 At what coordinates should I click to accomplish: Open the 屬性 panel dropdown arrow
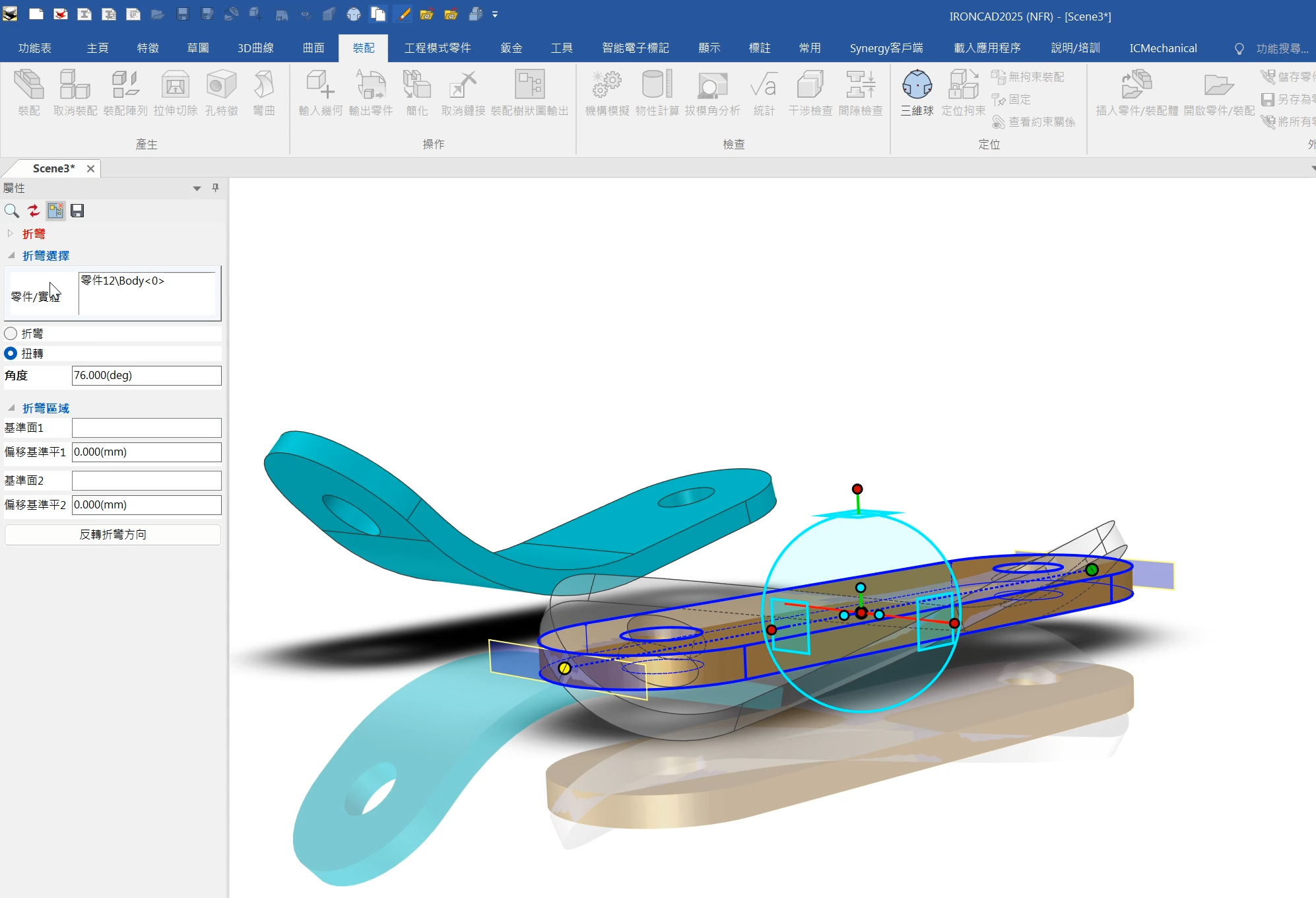(x=196, y=188)
